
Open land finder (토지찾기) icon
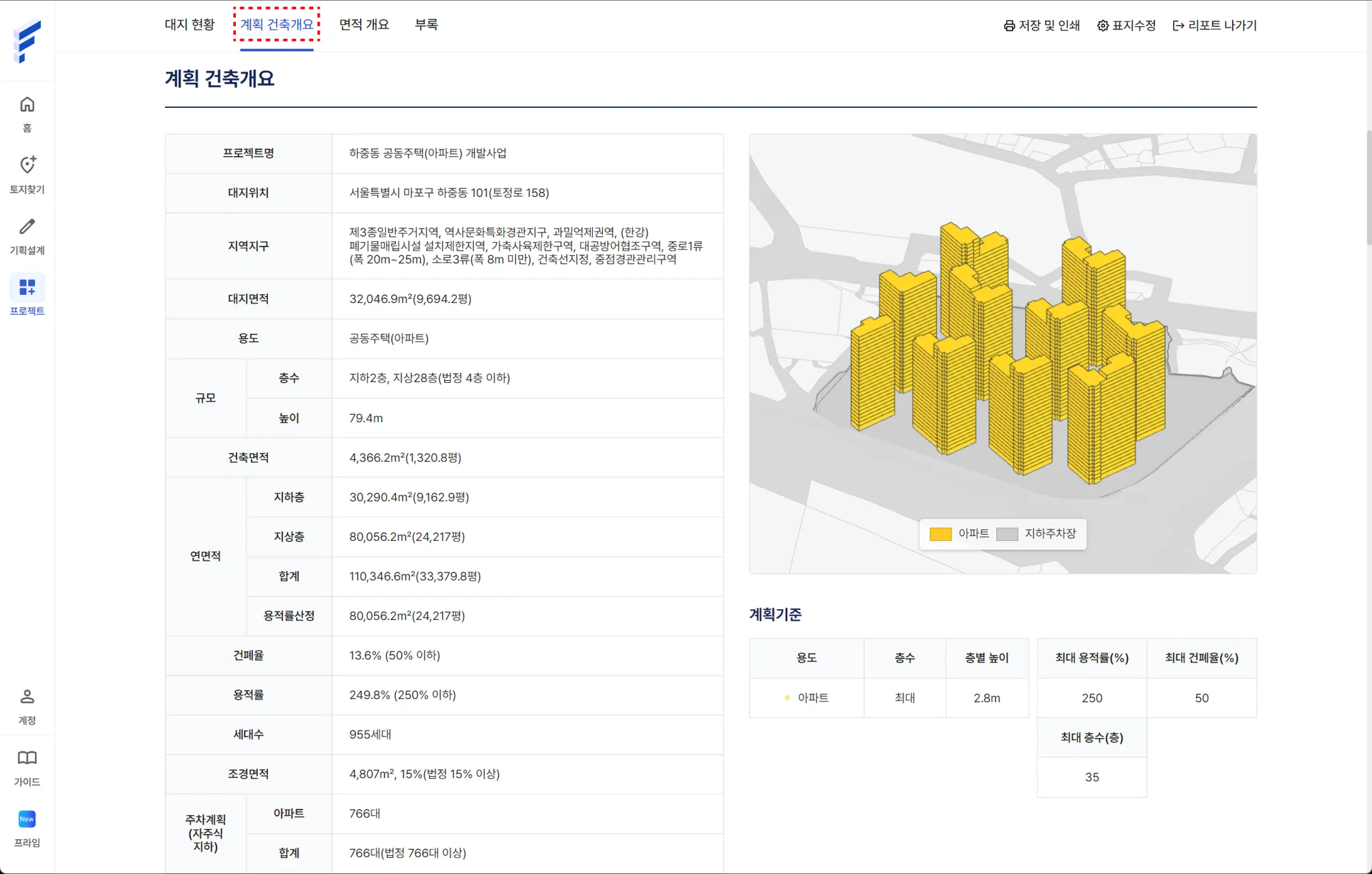[x=27, y=165]
